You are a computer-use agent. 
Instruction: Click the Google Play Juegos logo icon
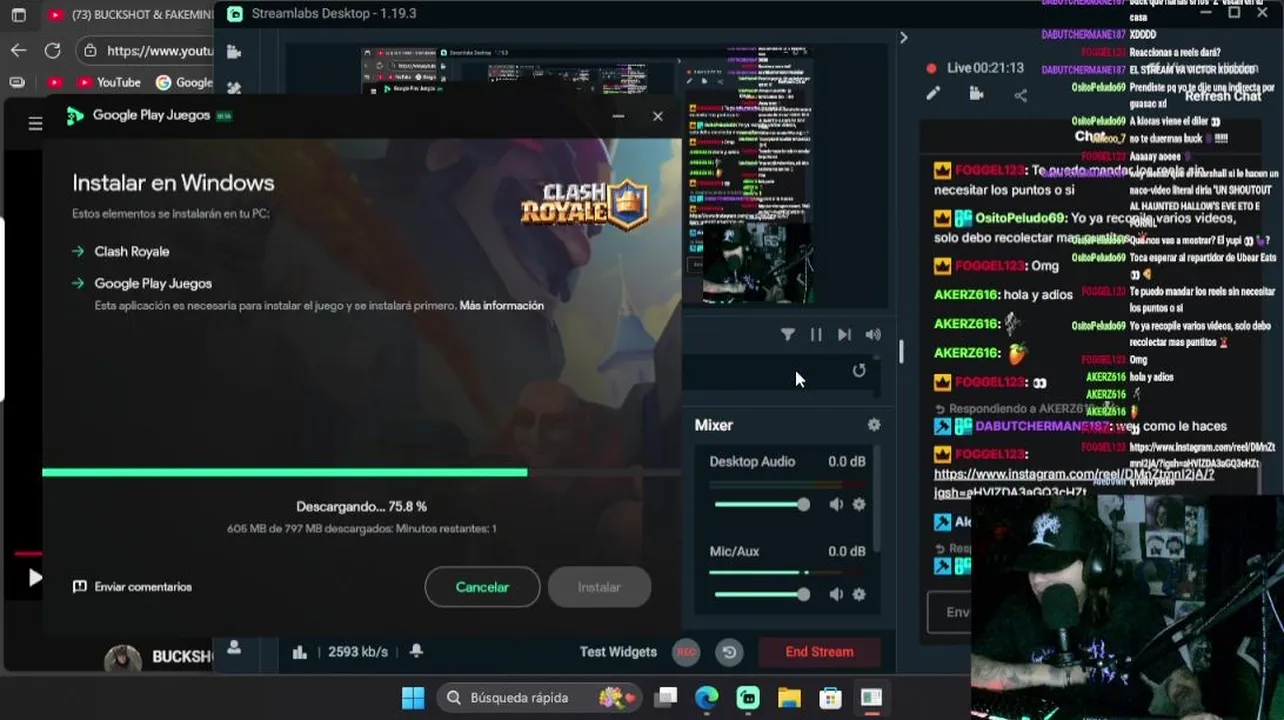pyautogui.click(x=75, y=116)
